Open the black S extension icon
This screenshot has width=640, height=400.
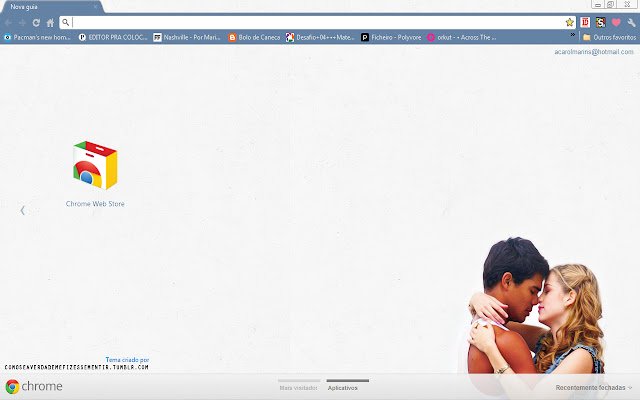click(x=600, y=22)
